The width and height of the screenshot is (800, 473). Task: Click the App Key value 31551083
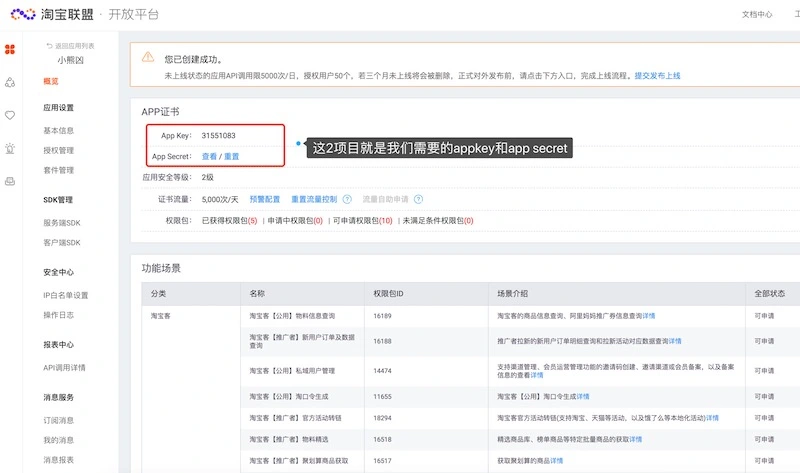click(218, 136)
